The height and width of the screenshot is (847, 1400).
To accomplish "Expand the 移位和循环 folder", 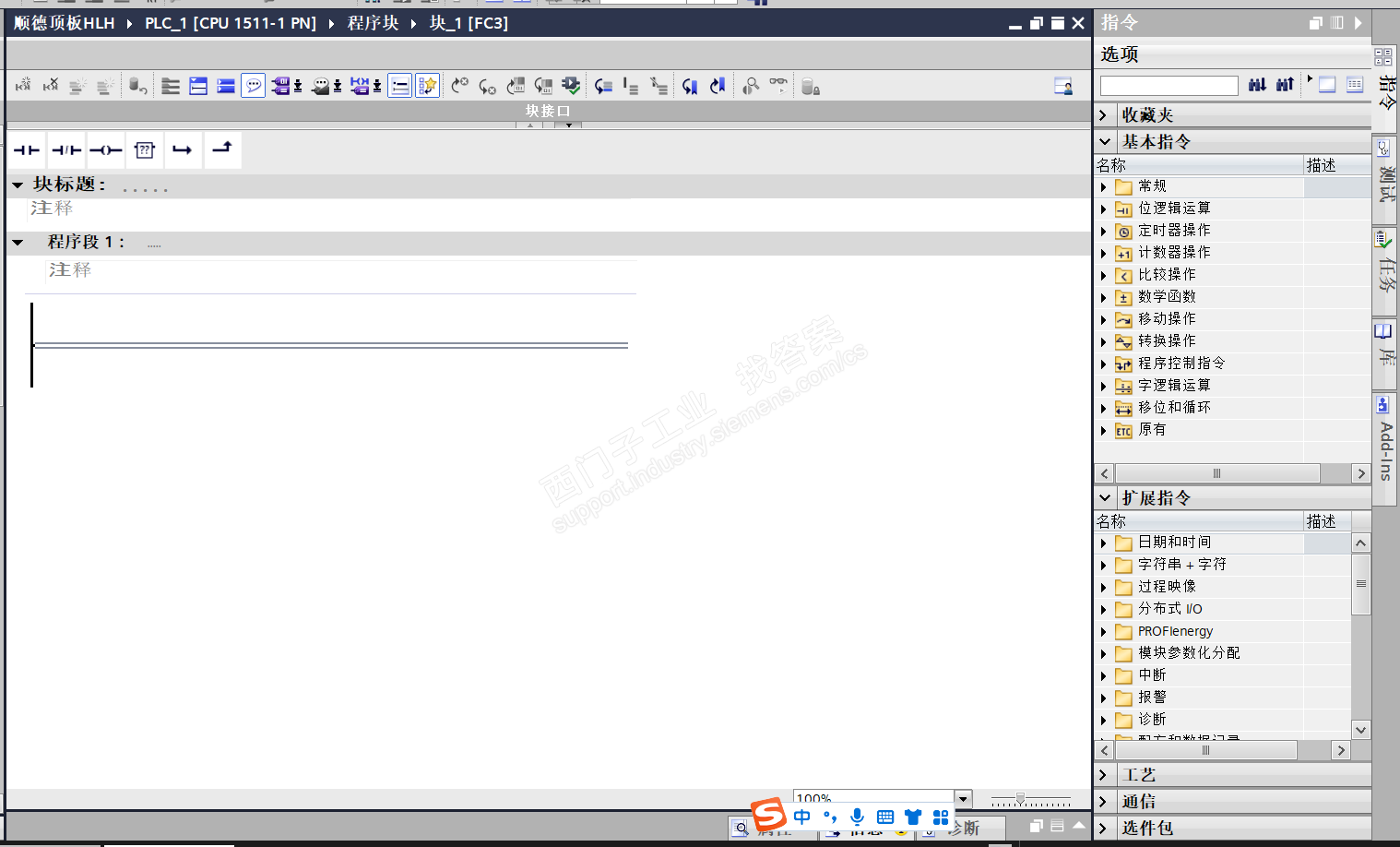I will point(1104,408).
